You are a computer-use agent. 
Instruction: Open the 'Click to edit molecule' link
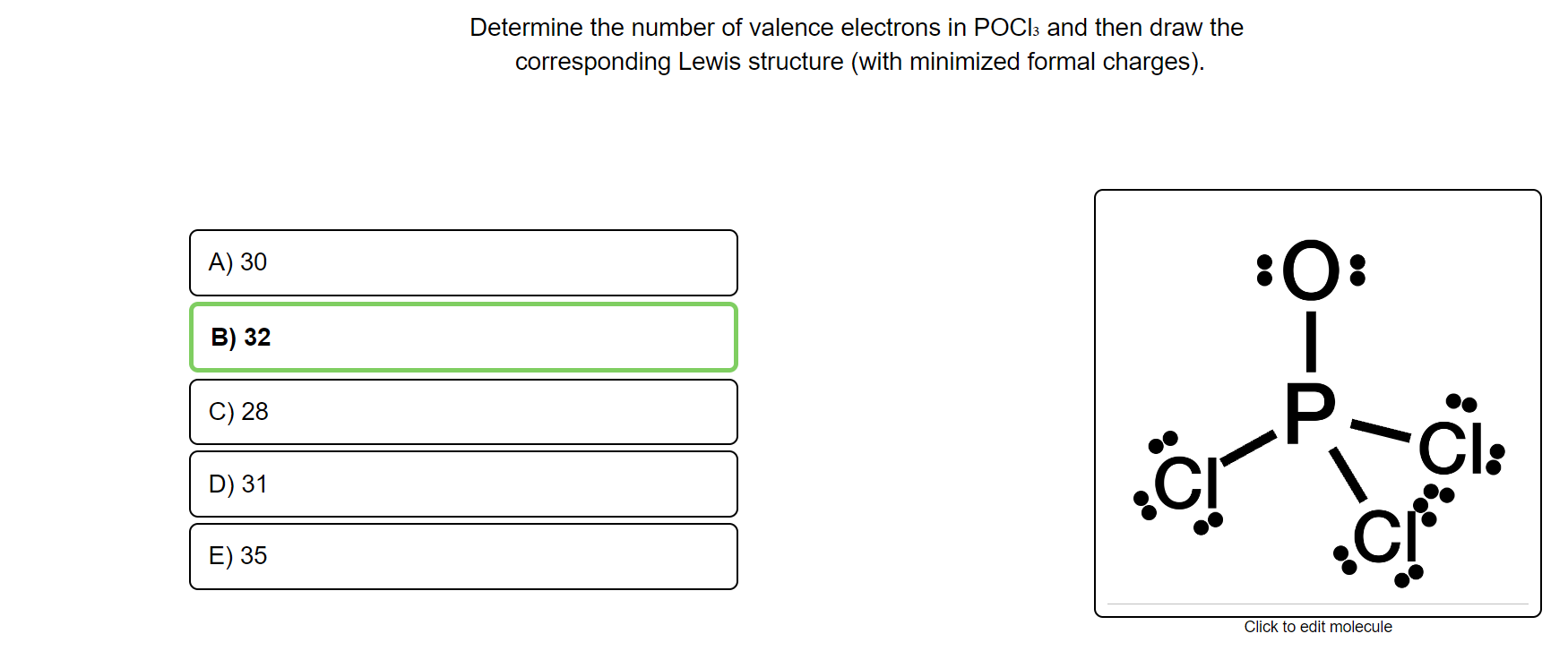(x=1318, y=627)
